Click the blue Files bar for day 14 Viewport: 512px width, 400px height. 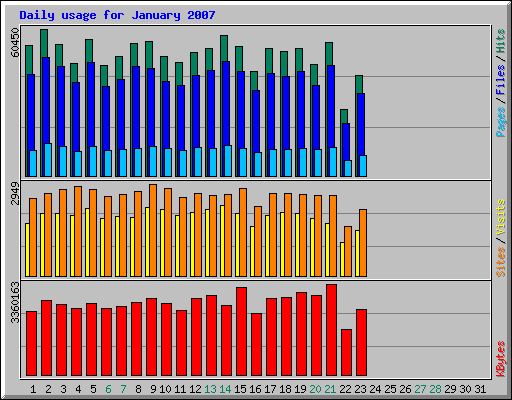click(x=226, y=103)
